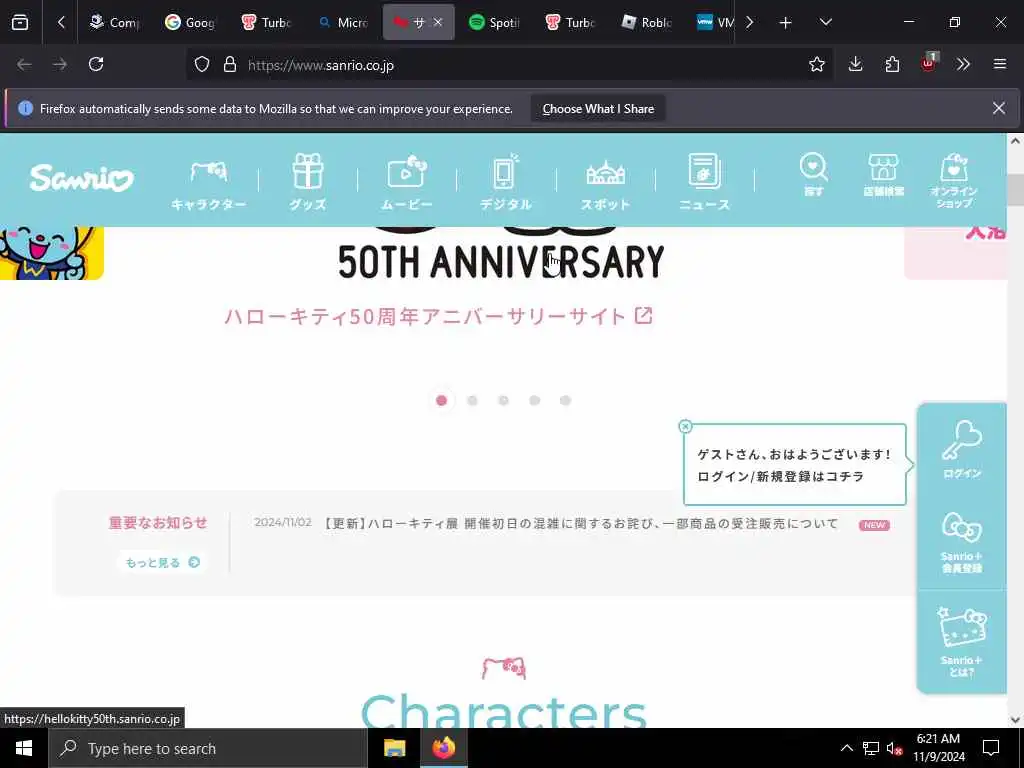Screen dimensions: 1024x768
Task: Open the Hello Kitty 50th anniversary site link
Action: click(x=438, y=317)
